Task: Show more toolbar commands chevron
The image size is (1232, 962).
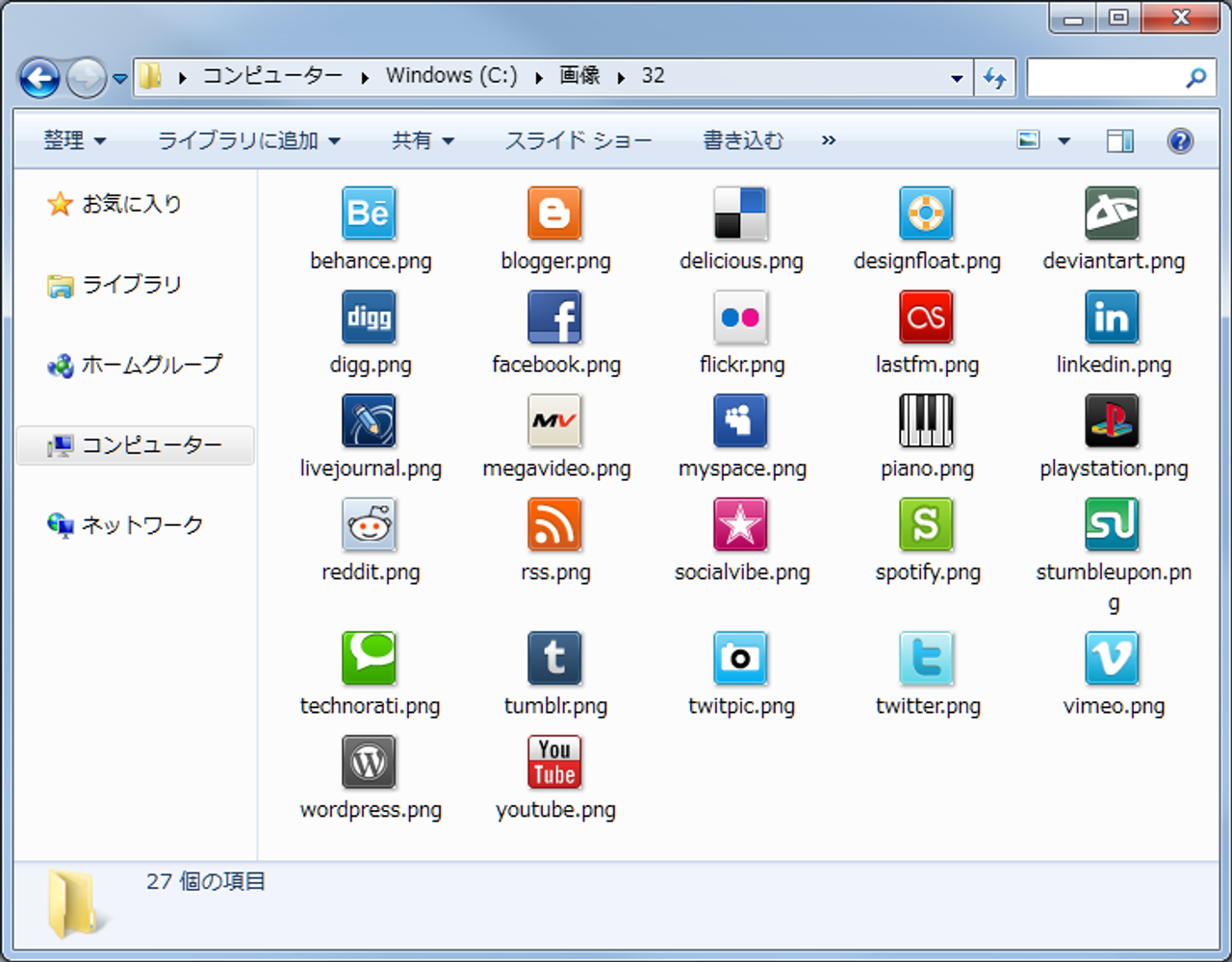Action: click(829, 140)
